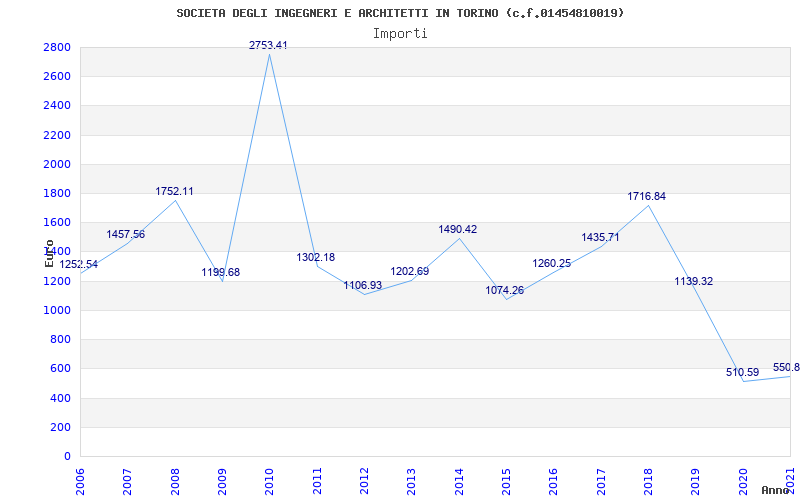Click the 2020 x-axis label
The width and height of the screenshot is (800, 500).
(x=743, y=481)
